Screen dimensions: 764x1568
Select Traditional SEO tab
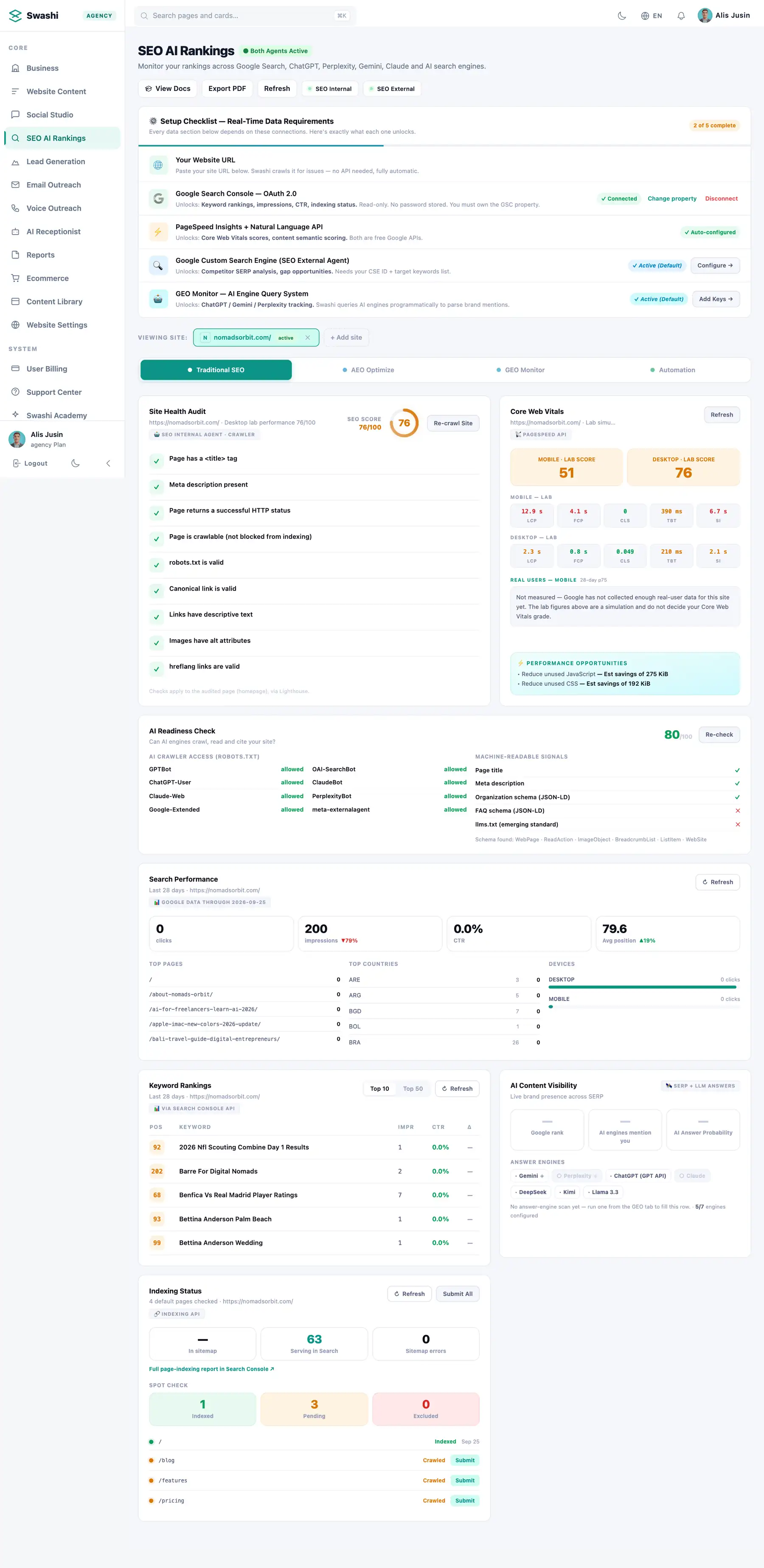(x=216, y=370)
